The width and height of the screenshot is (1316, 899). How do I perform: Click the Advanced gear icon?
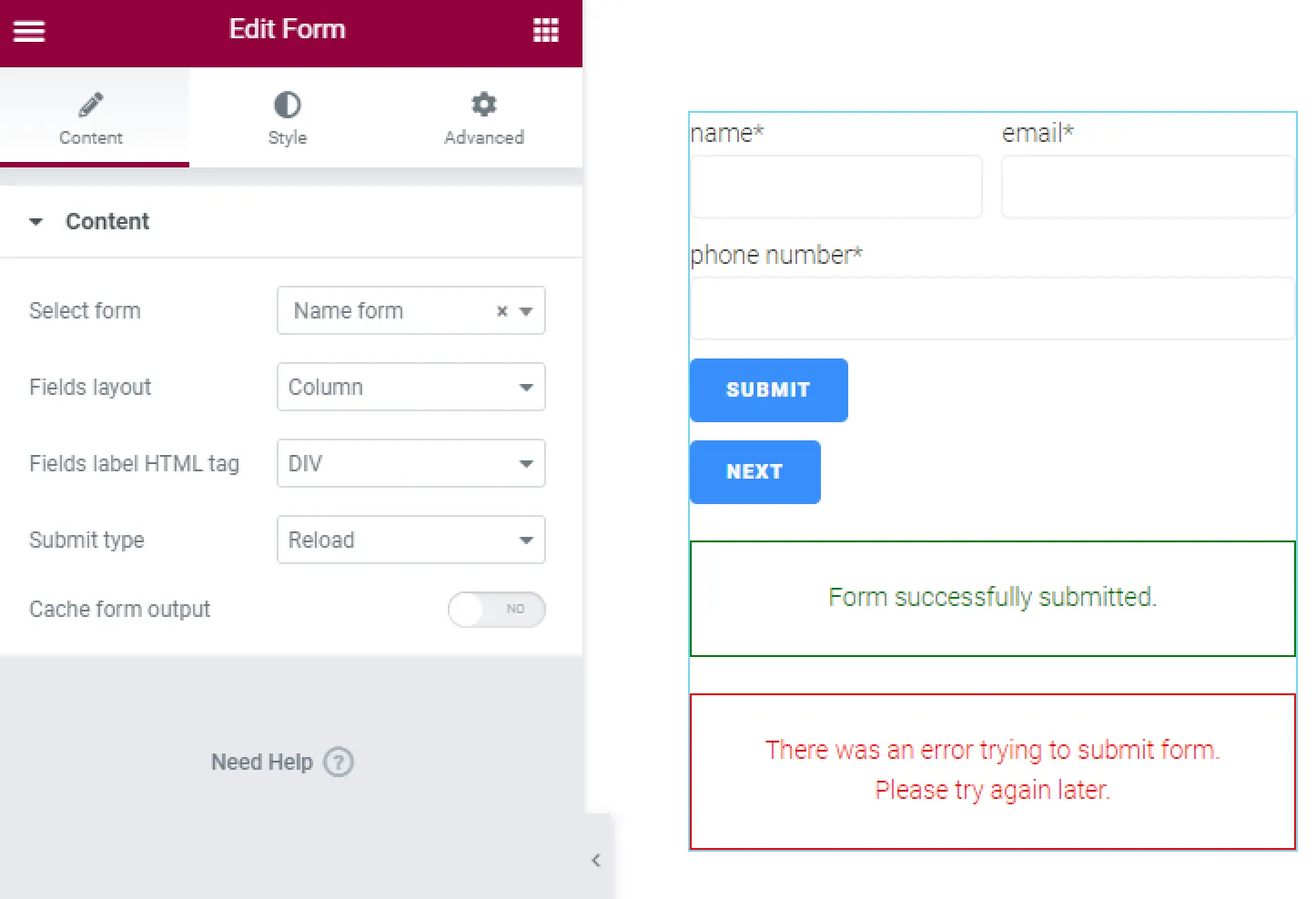point(484,105)
